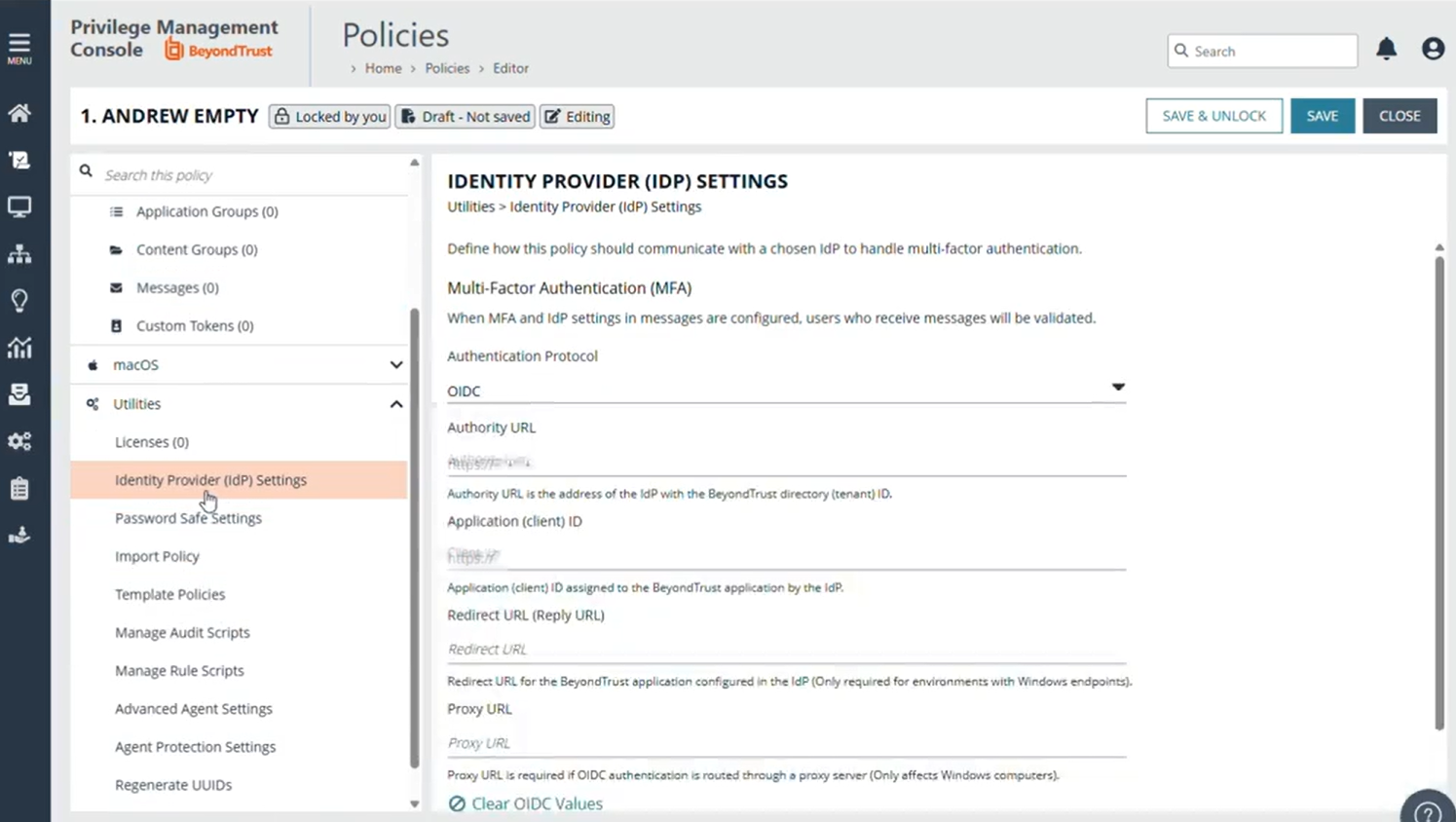1456x822 pixels.
Task: Expand the macOS section chevron
Action: [x=396, y=365]
